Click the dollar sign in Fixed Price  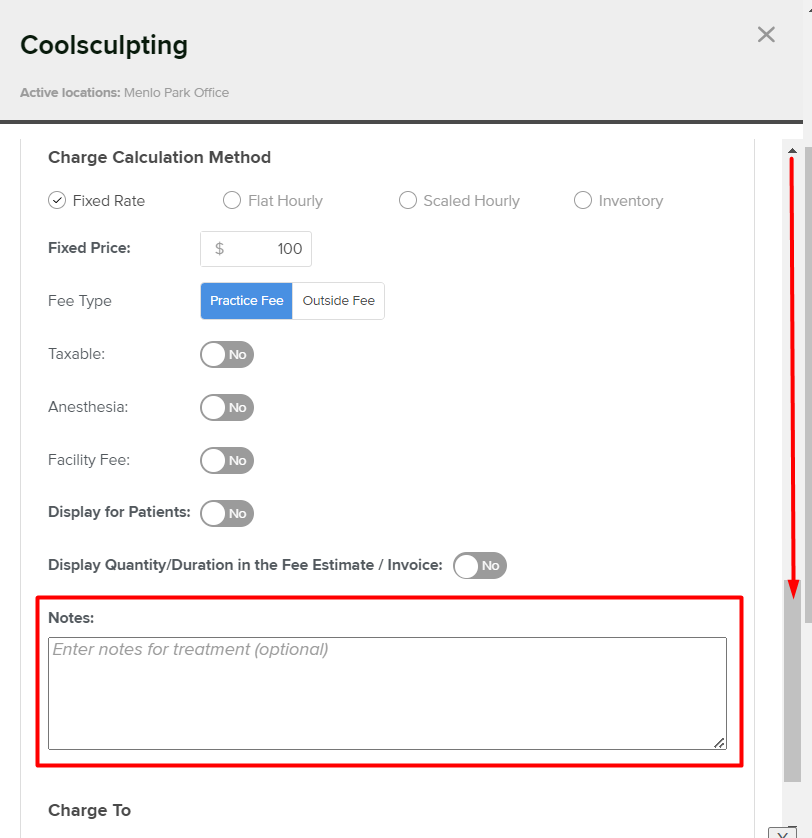tap(219, 249)
